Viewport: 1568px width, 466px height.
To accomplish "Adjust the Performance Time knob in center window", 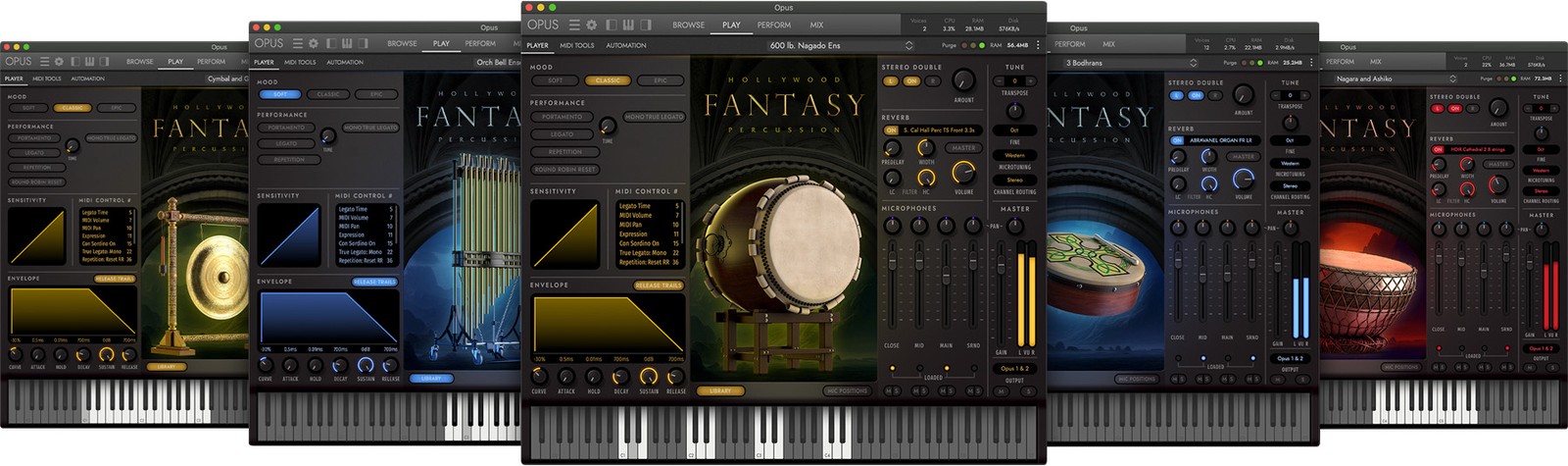I will point(608,125).
